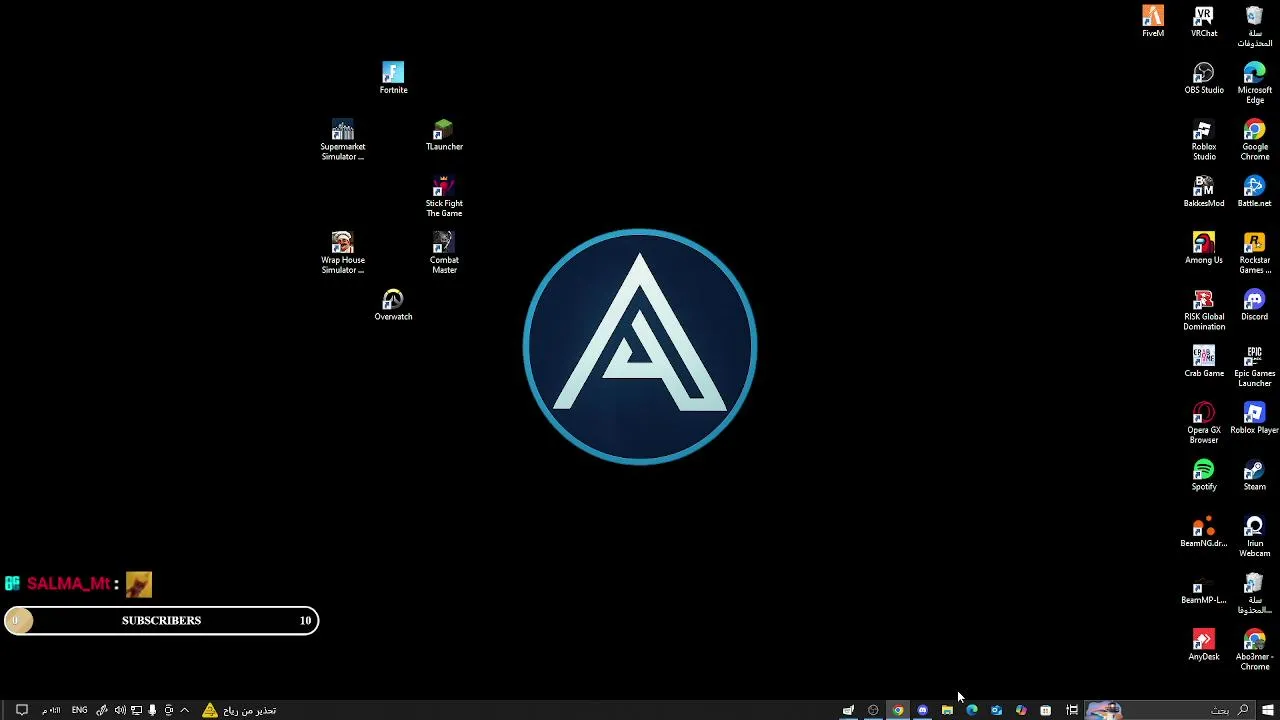Viewport: 1280px width, 720px height.
Task: Open the Discord desktop shortcut
Action: 1254,305
